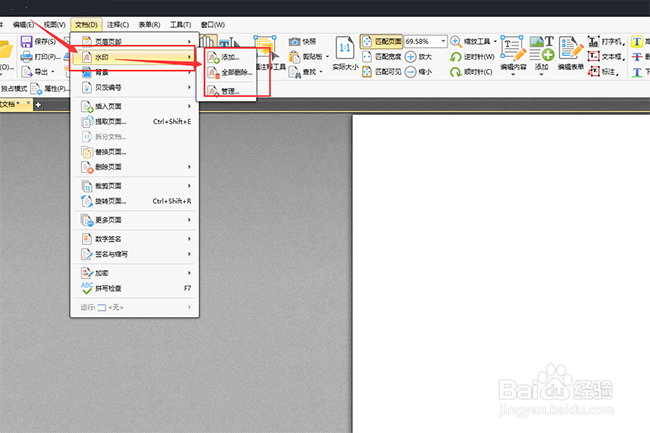This screenshot has width=650, height=433.
Task: Click the Save (保存) floppy disk icon
Action: tap(27, 41)
